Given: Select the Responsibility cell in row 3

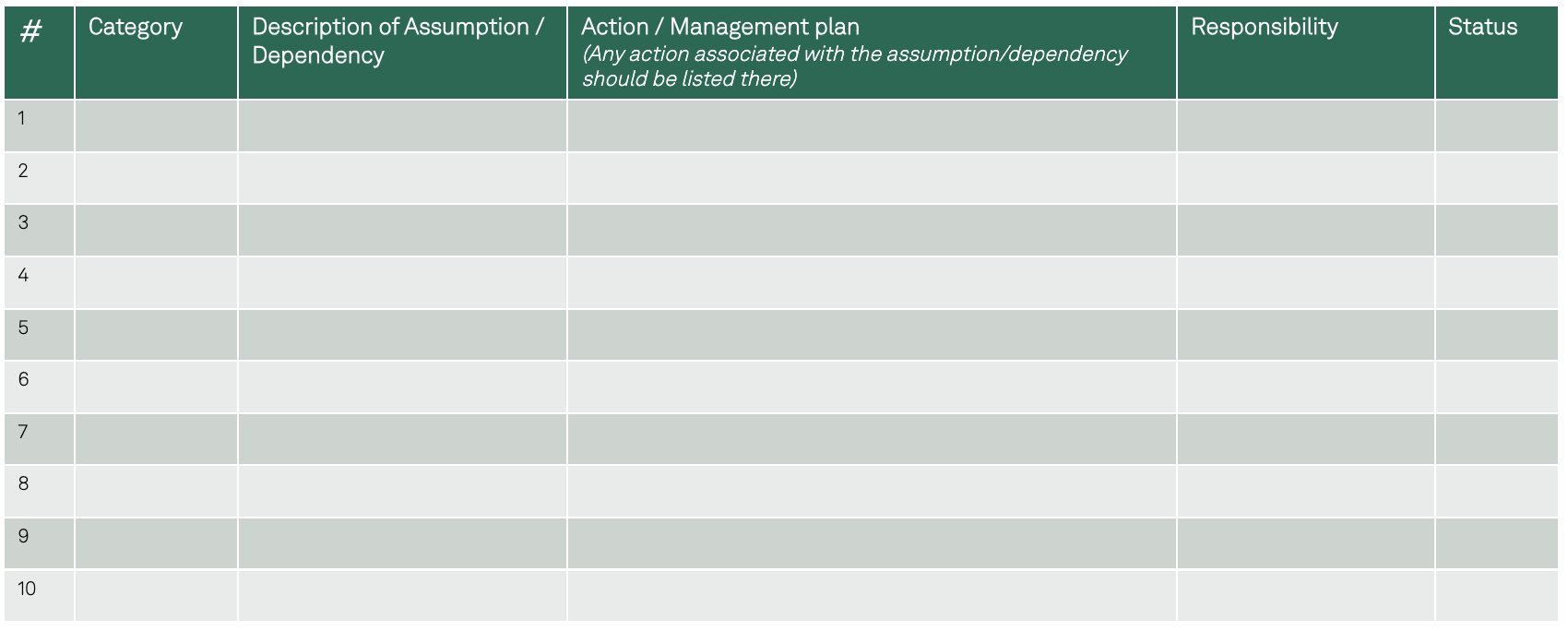Looking at the screenshot, I should point(1305,230).
